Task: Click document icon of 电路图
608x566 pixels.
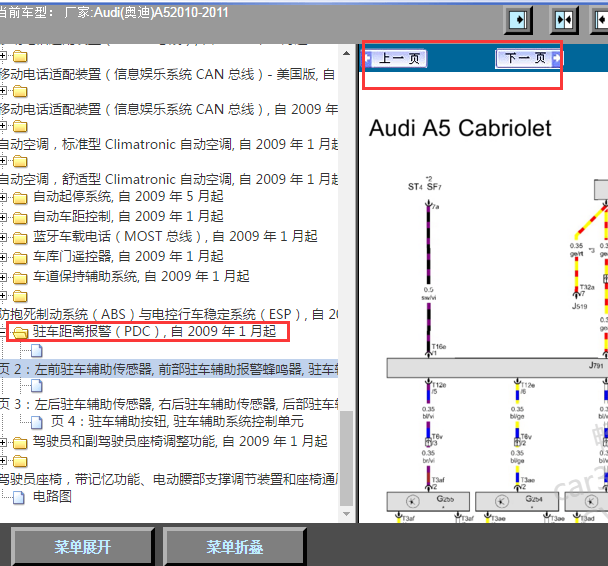Action: click(x=19, y=497)
